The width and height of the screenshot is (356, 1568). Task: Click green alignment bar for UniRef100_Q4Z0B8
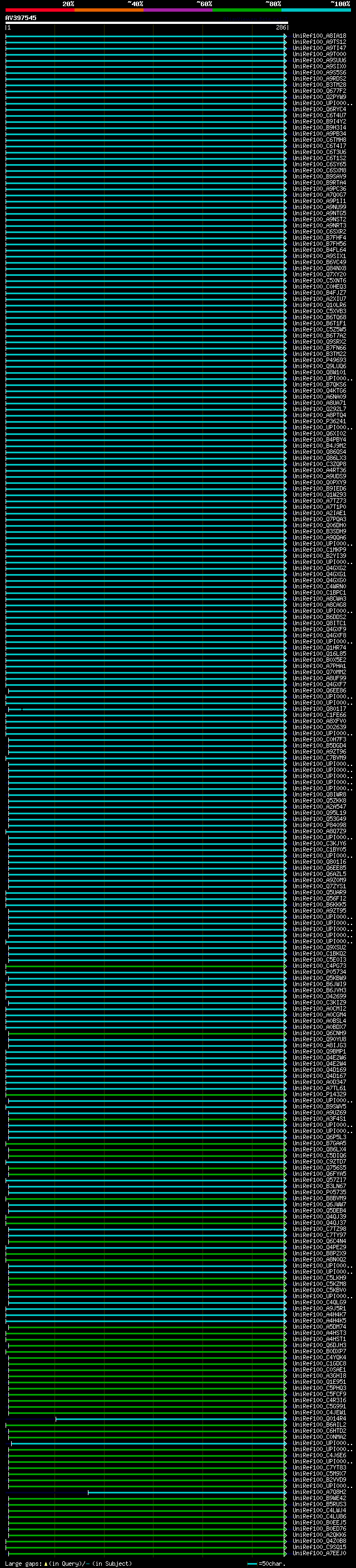coord(146,1541)
